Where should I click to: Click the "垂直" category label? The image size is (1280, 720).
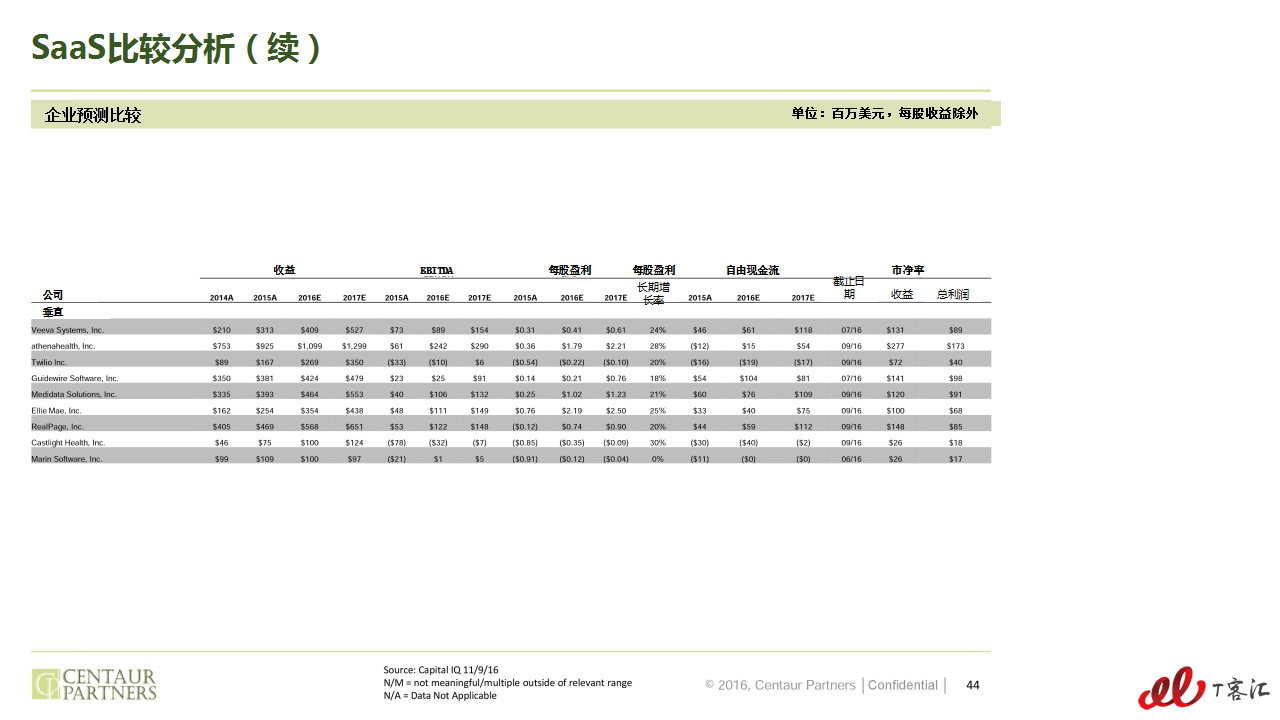pyautogui.click(x=53, y=312)
